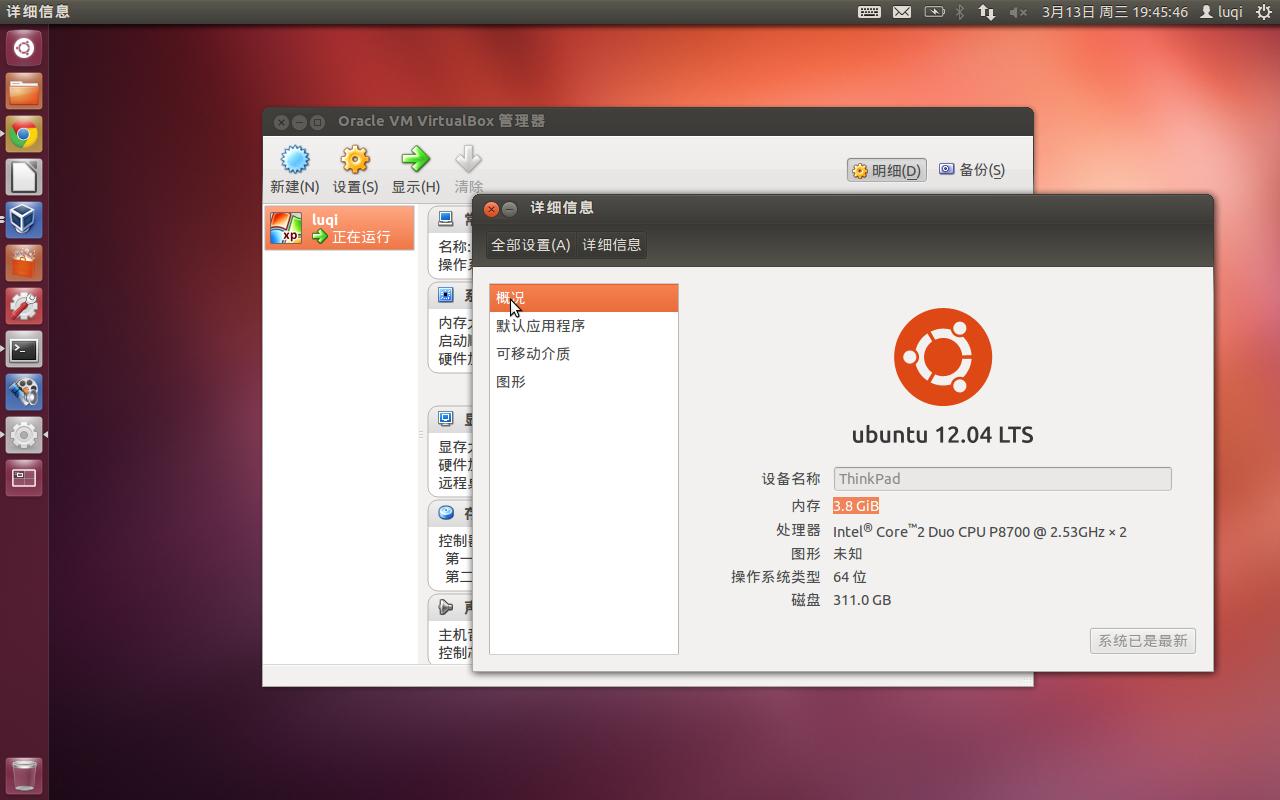
Task: Click the Storage section disk icon
Action: click(x=446, y=513)
